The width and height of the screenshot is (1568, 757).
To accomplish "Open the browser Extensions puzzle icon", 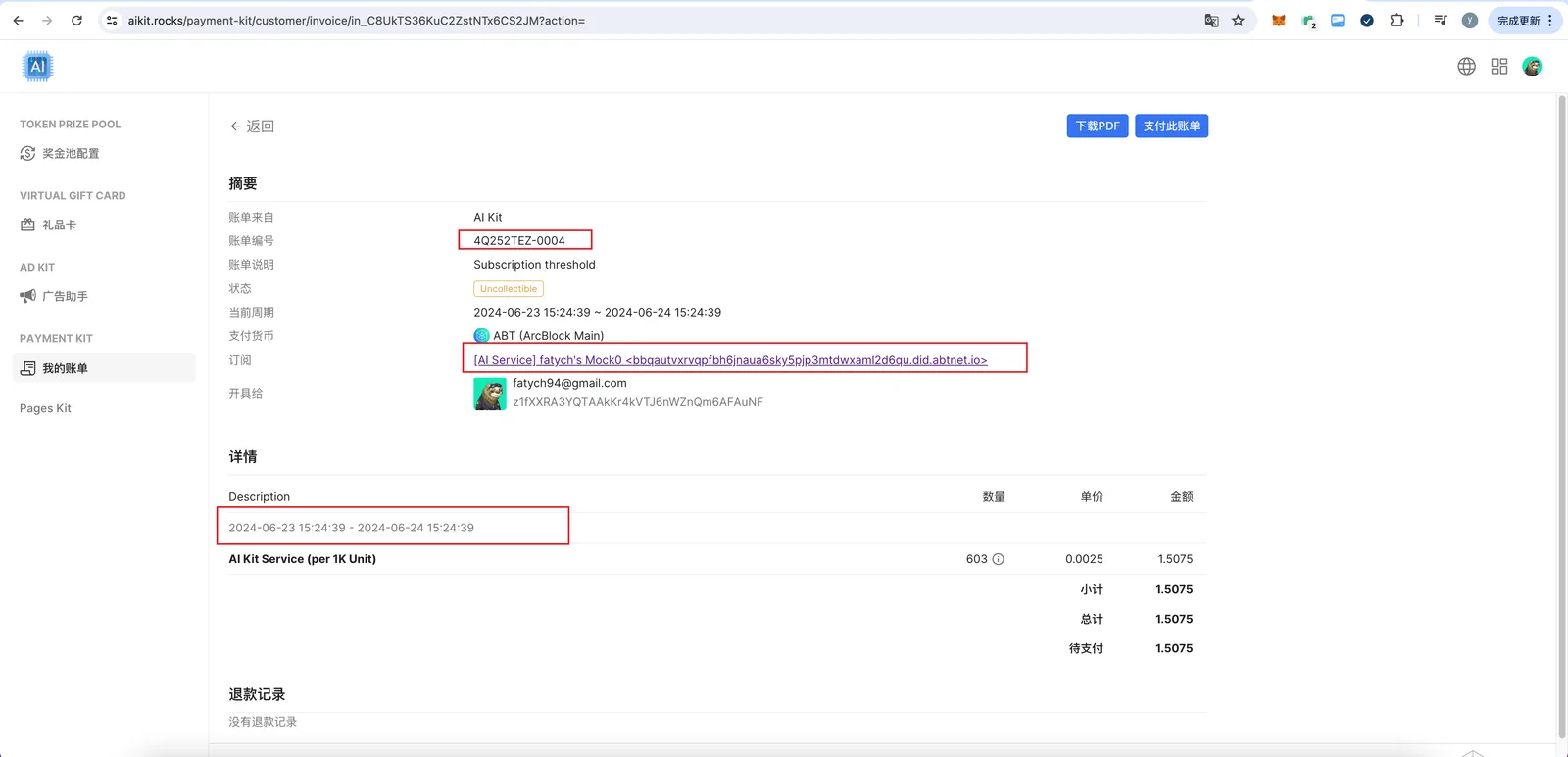I will 1396,20.
